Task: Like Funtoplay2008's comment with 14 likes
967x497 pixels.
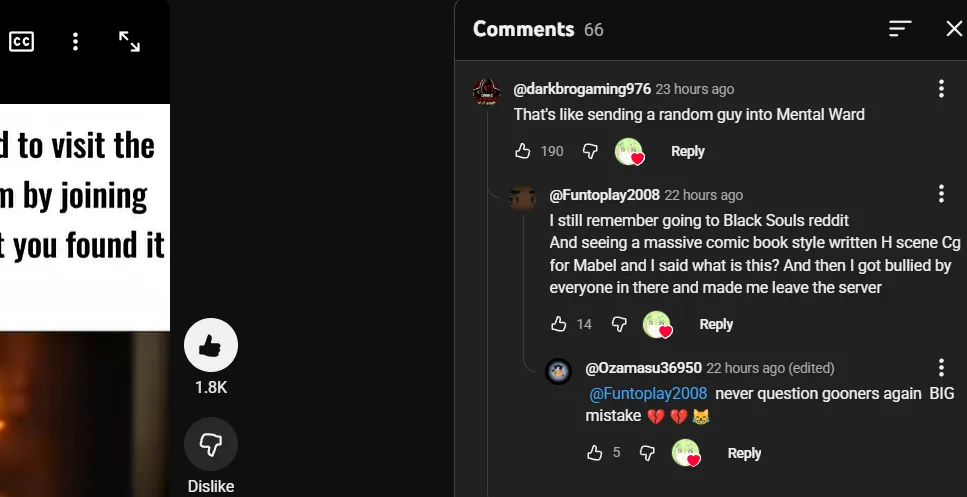Action: 558,324
